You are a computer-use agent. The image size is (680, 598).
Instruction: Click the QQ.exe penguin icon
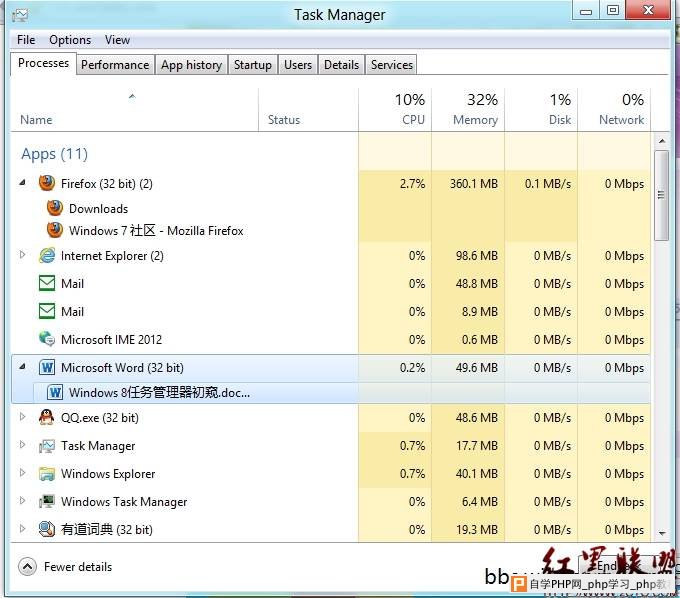tap(46, 417)
